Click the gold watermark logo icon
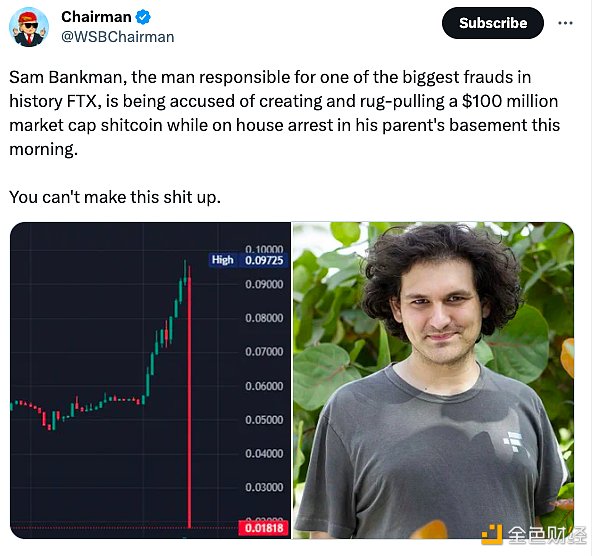 (x=492, y=534)
